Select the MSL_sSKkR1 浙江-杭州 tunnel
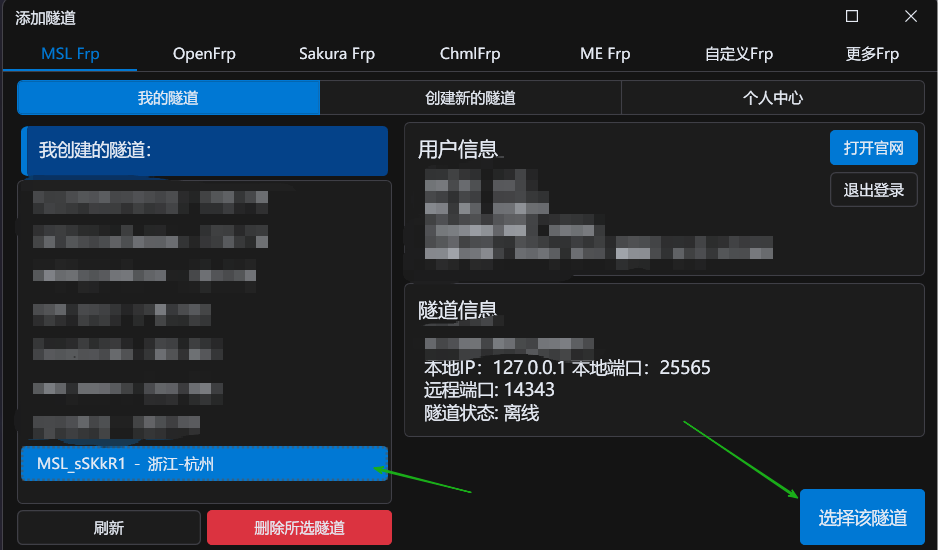The width and height of the screenshot is (938, 550). click(x=204, y=464)
